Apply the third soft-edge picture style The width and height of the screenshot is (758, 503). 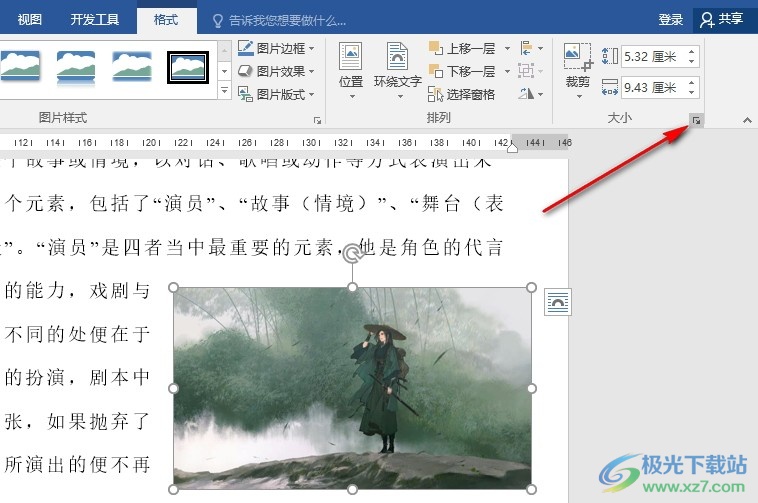[131, 66]
